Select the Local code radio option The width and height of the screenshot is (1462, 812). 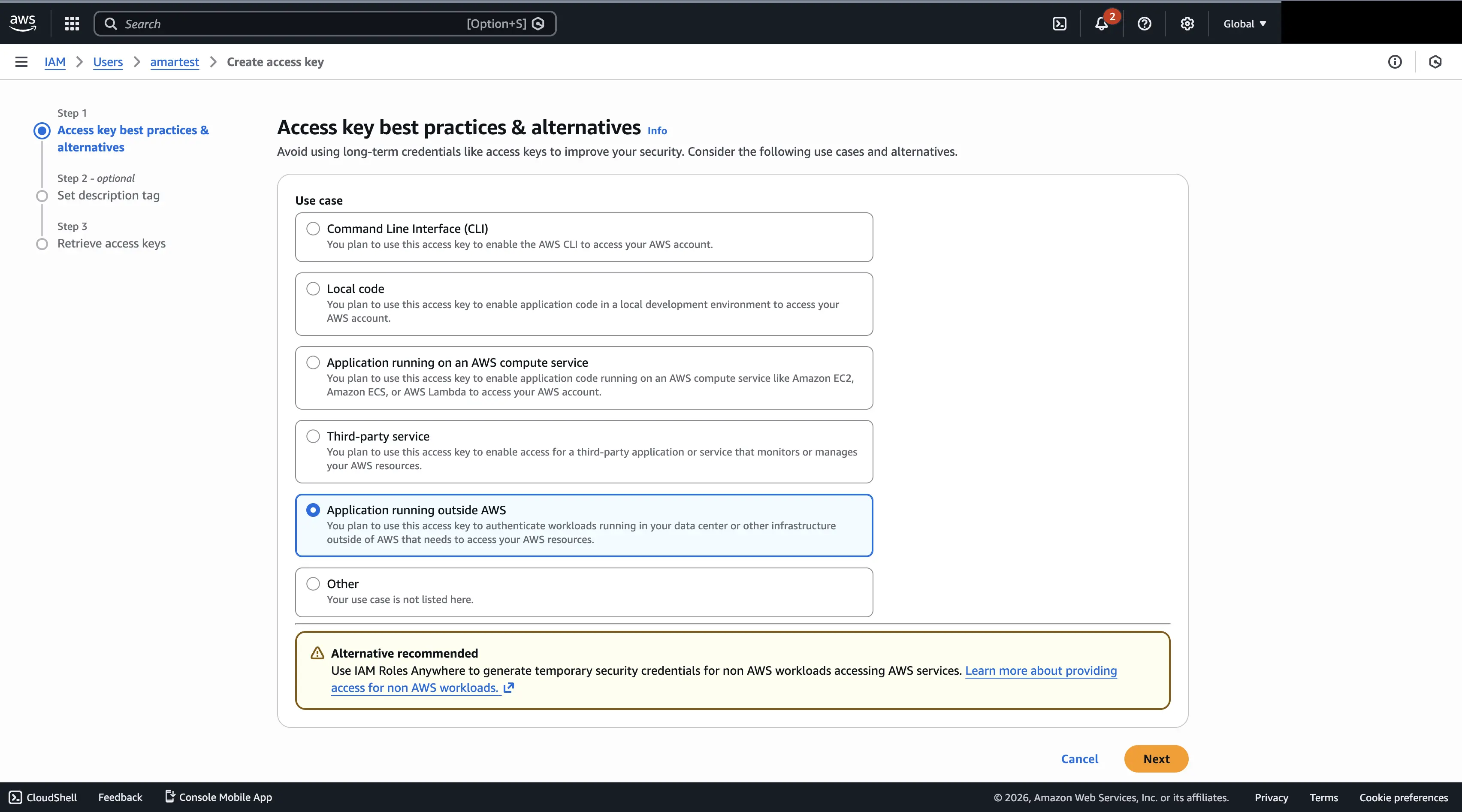tap(313, 289)
